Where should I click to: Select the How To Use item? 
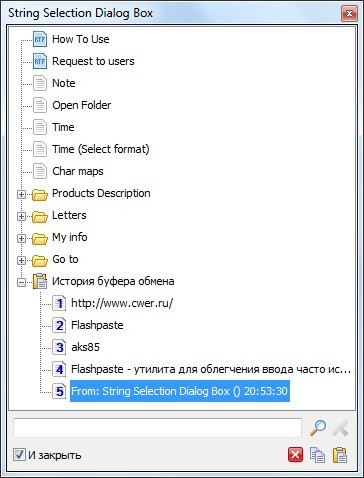[81, 39]
